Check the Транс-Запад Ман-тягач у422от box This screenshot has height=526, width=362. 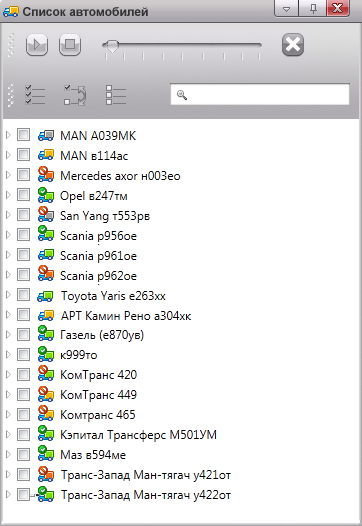point(23,494)
